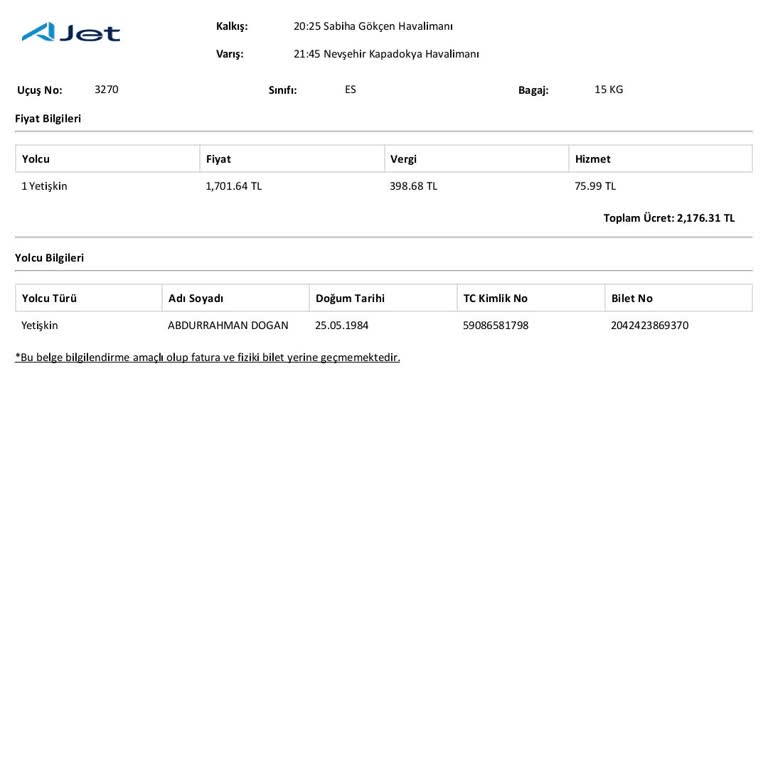Select the 'Sınıfı:' class label
This screenshot has height=768, width=768.
[x=283, y=90]
